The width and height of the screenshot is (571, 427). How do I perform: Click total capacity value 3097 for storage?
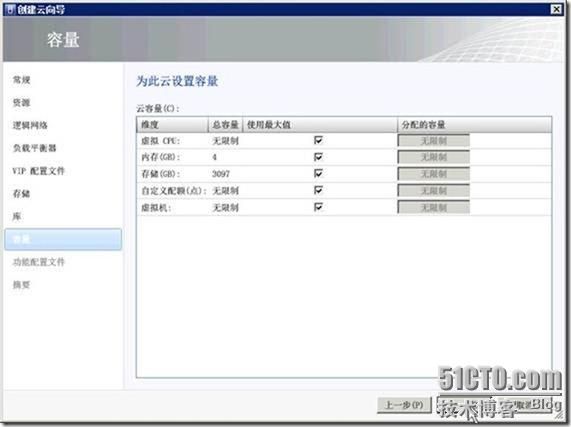point(221,174)
